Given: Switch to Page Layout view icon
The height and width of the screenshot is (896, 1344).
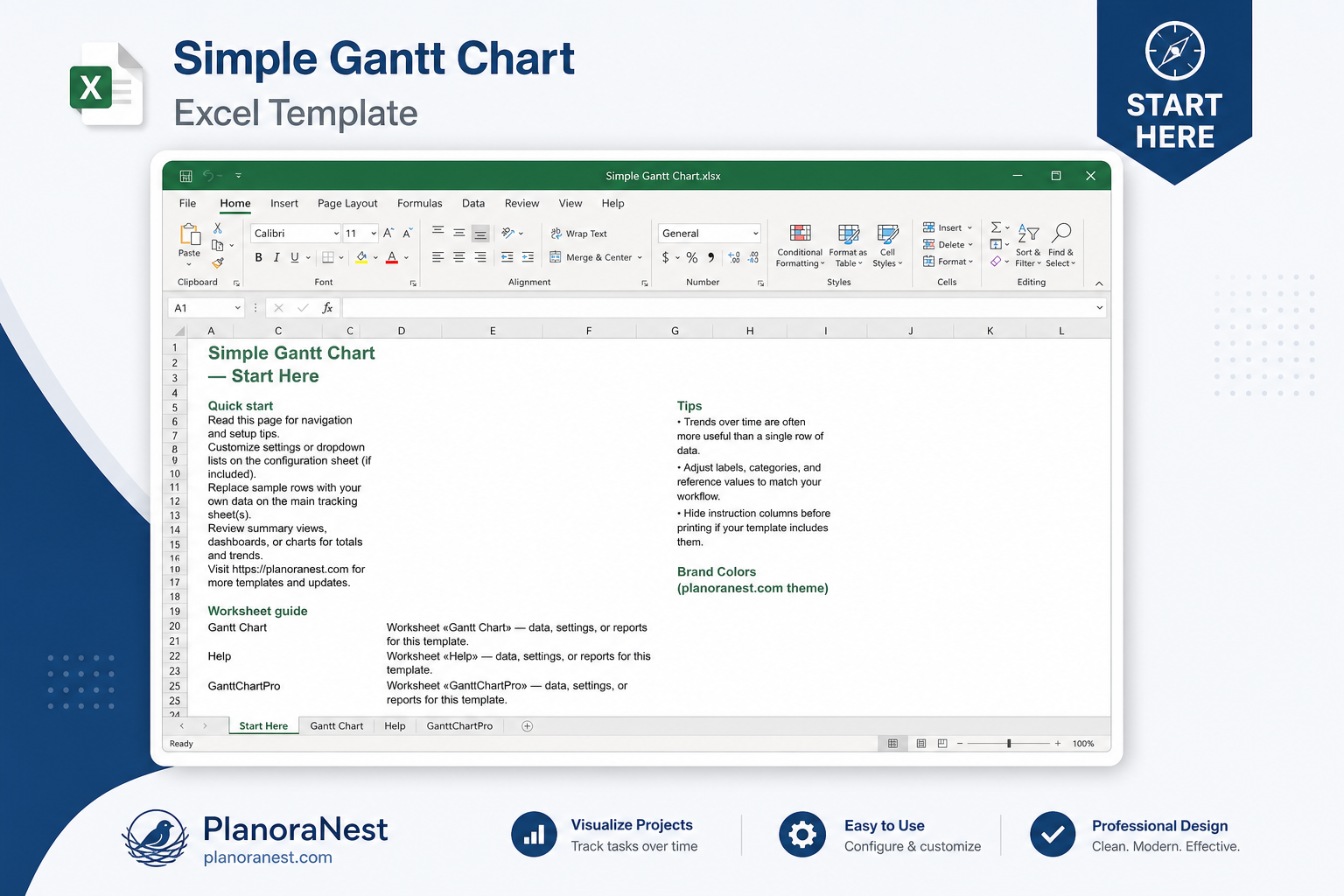Looking at the screenshot, I should coord(921,743).
